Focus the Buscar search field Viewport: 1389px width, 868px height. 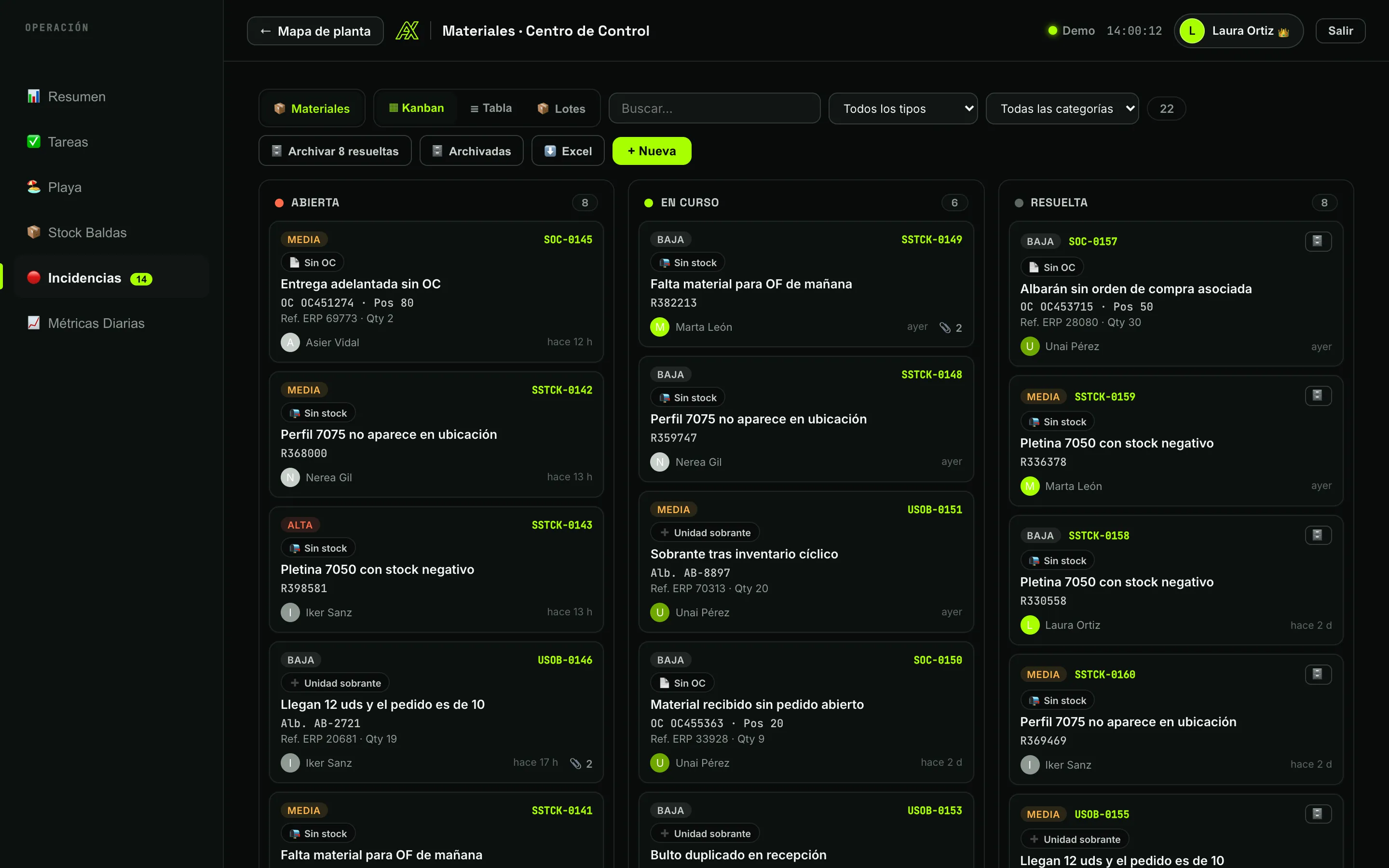coord(714,108)
